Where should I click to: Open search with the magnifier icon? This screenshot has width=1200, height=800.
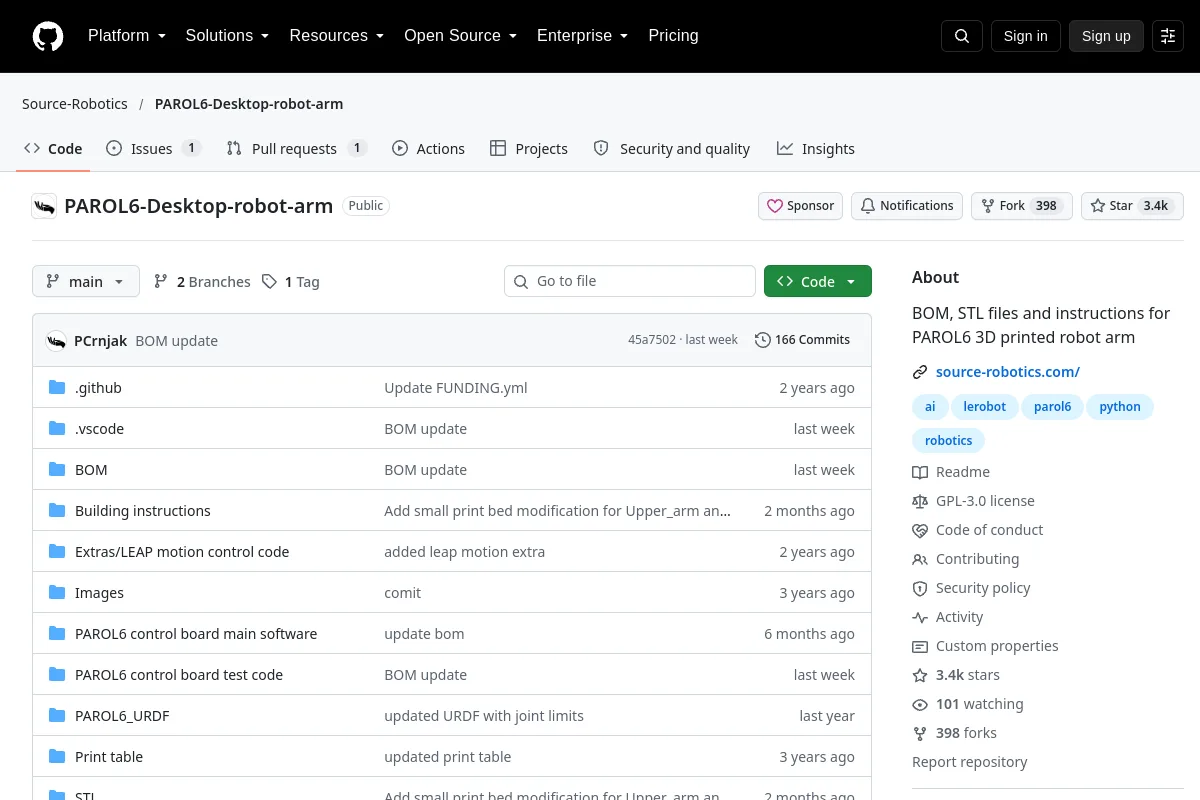[x=962, y=36]
